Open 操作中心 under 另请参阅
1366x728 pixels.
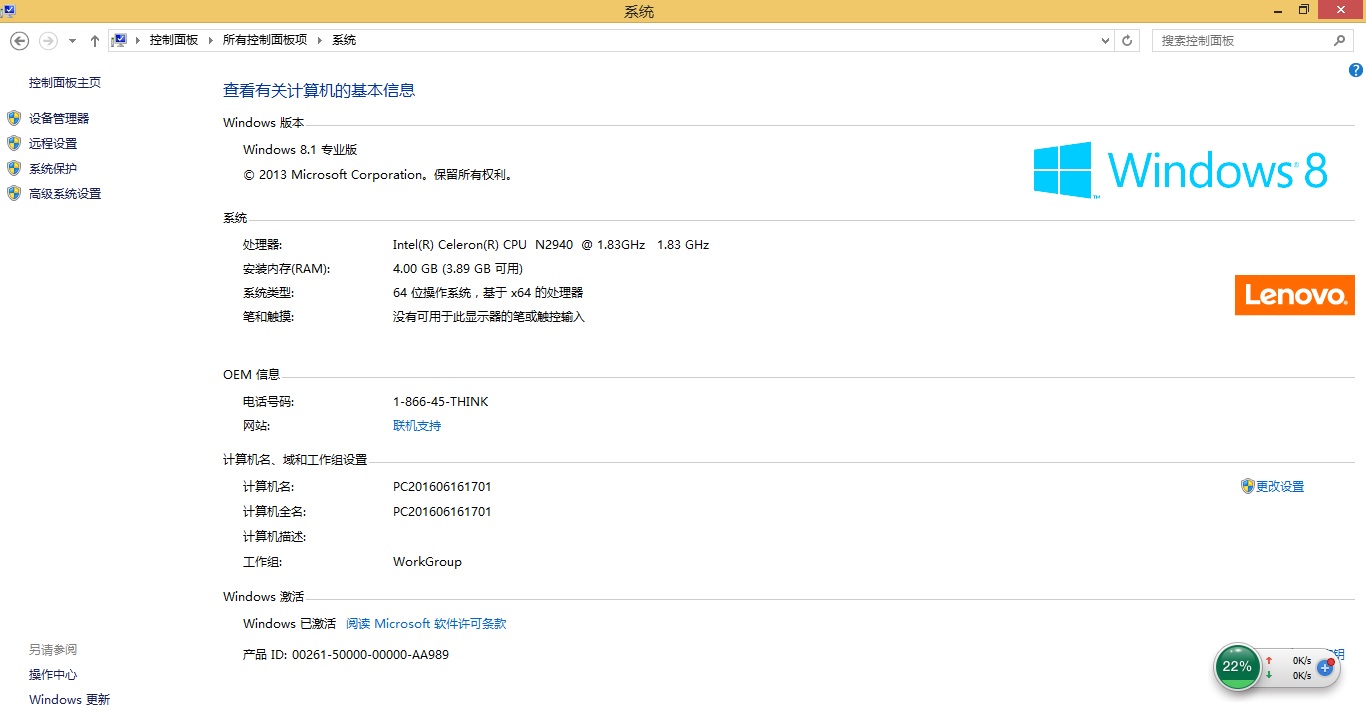pyautogui.click(x=53, y=675)
